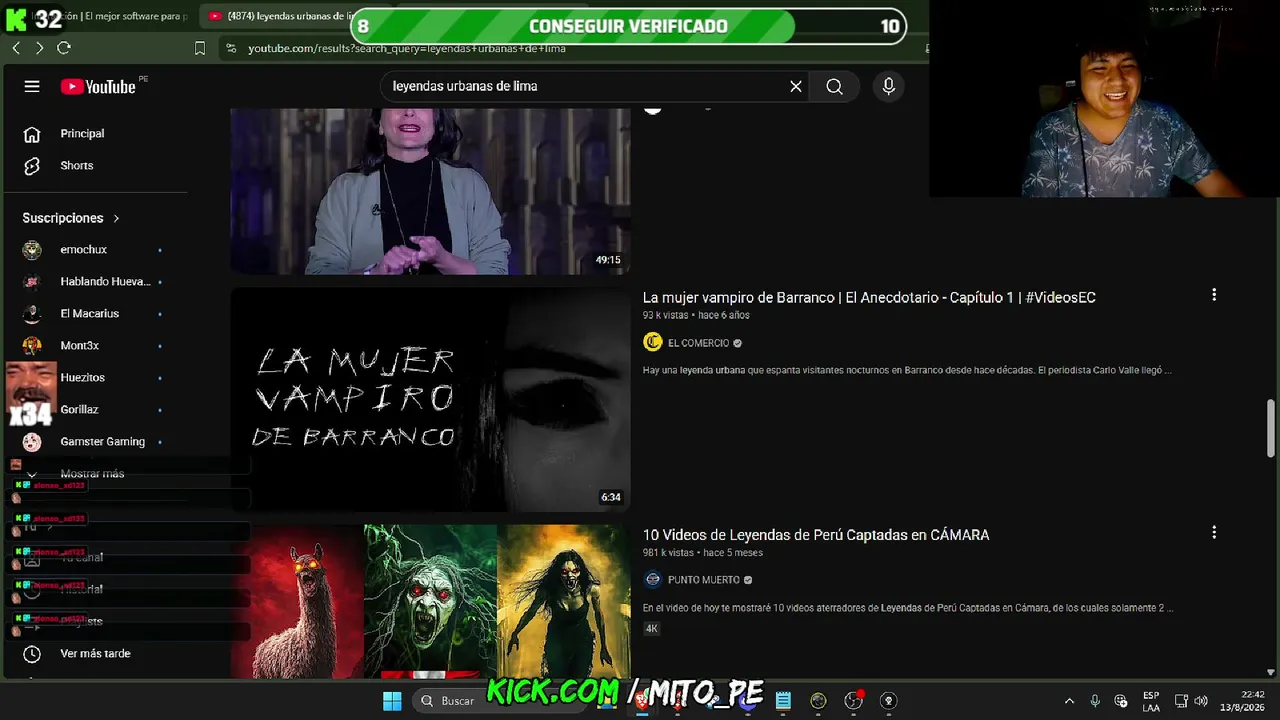
Task: Click the '981 k vistas · hace 5 meses' text
Action: pos(703,553)
